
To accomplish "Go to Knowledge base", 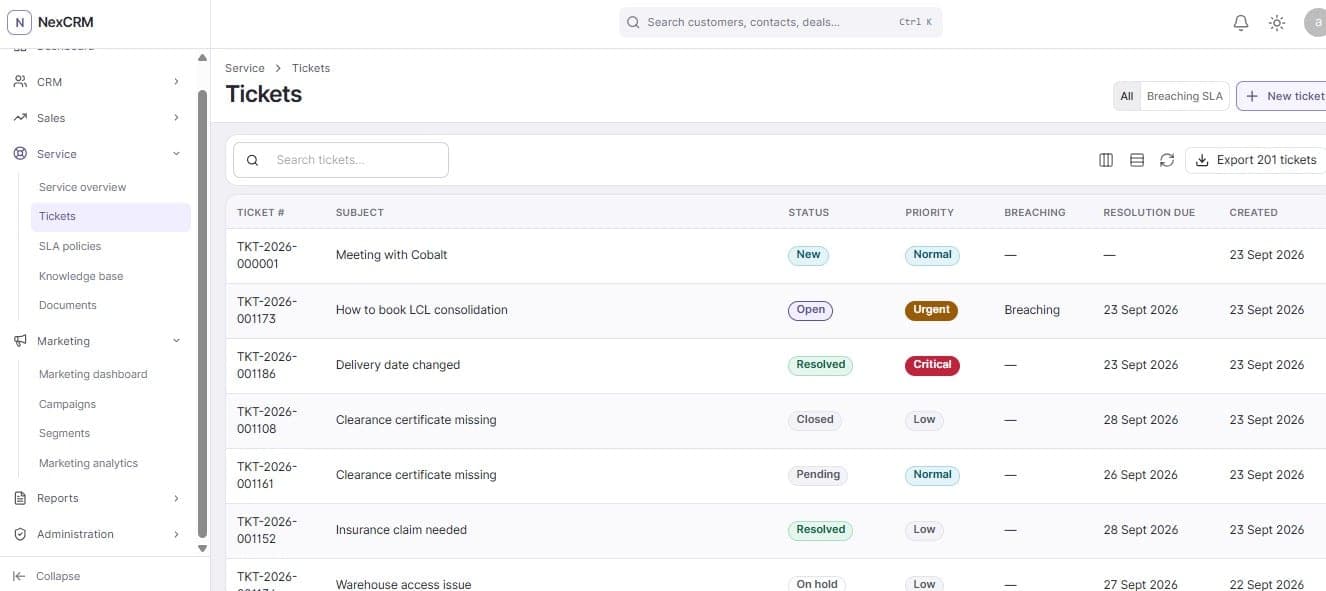I will click(110, 276).
